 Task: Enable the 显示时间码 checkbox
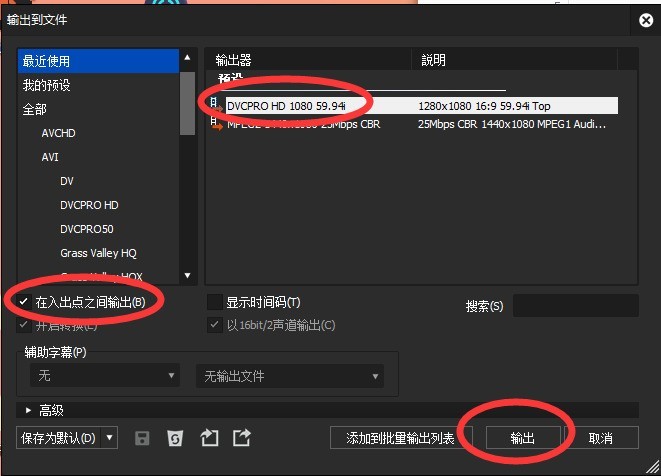coord(214,302)
